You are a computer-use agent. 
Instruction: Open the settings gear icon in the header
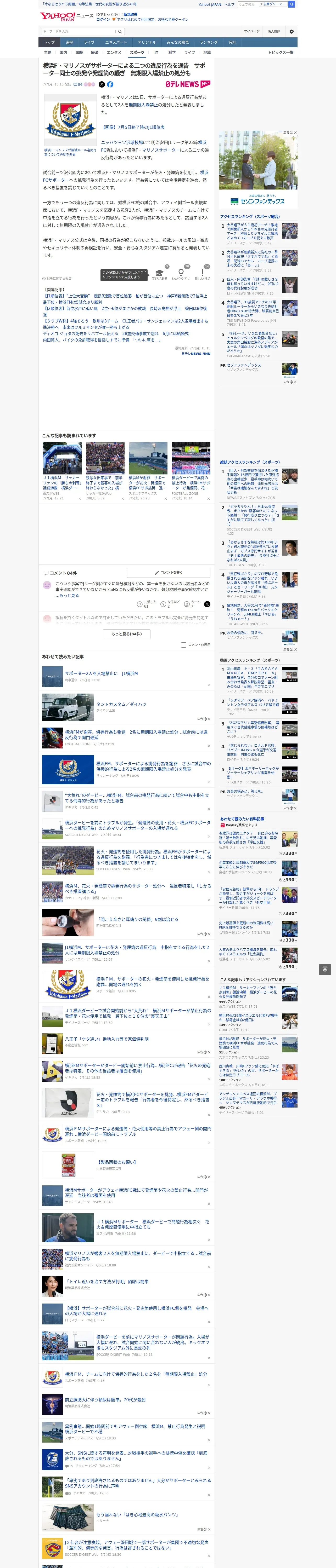pyautogui.click(x=292, y=32)
